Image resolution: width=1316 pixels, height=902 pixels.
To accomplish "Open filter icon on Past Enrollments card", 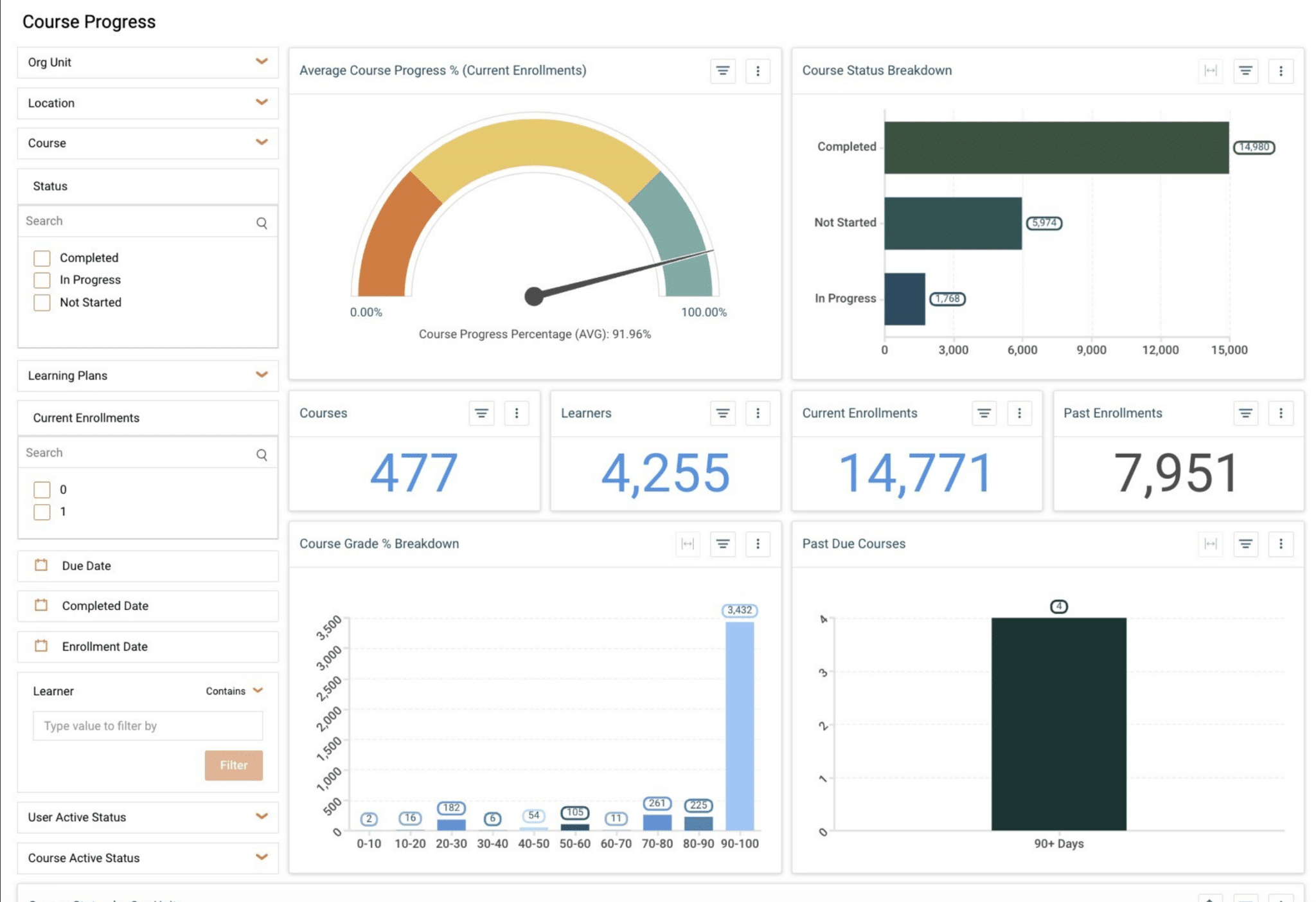I will coord(1245,413).
